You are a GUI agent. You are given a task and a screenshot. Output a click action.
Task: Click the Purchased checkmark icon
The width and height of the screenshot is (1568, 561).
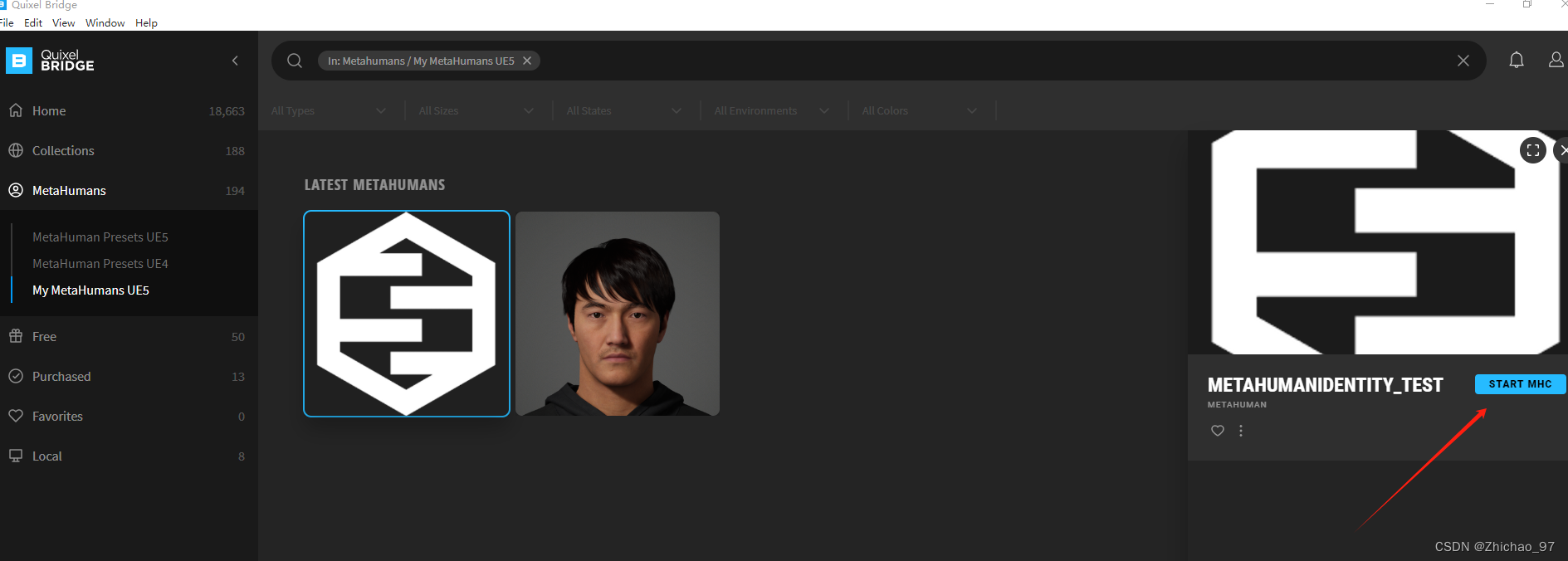click(16, 376)
